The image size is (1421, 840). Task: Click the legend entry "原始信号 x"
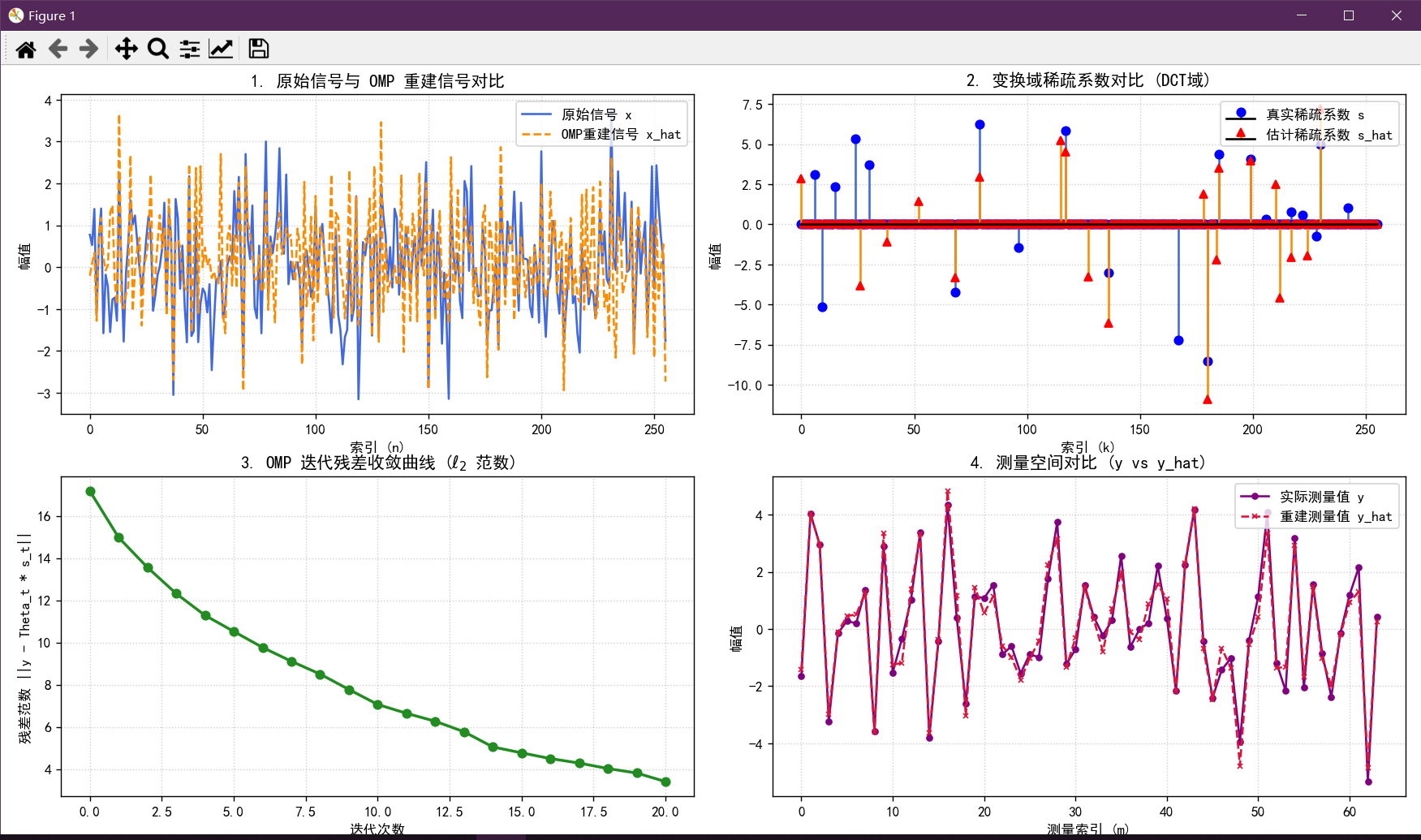596,114
